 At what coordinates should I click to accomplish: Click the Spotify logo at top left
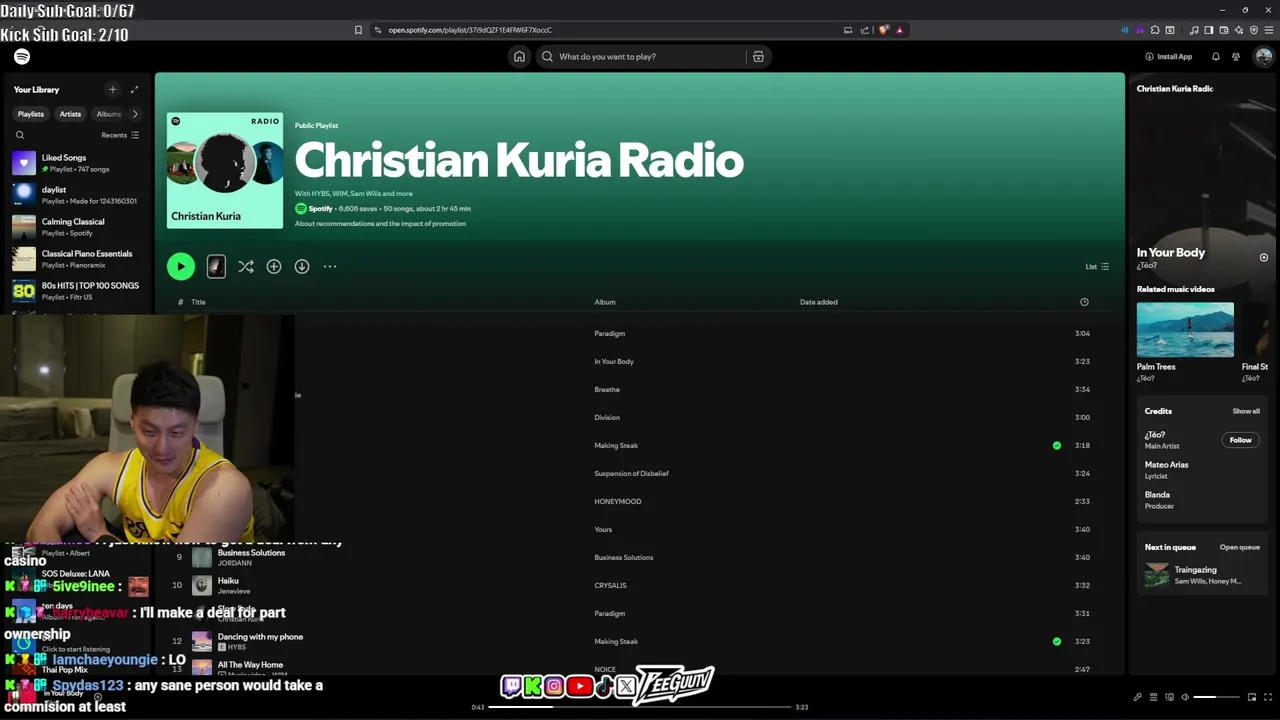pyautogui.click(x=22, y=57)
